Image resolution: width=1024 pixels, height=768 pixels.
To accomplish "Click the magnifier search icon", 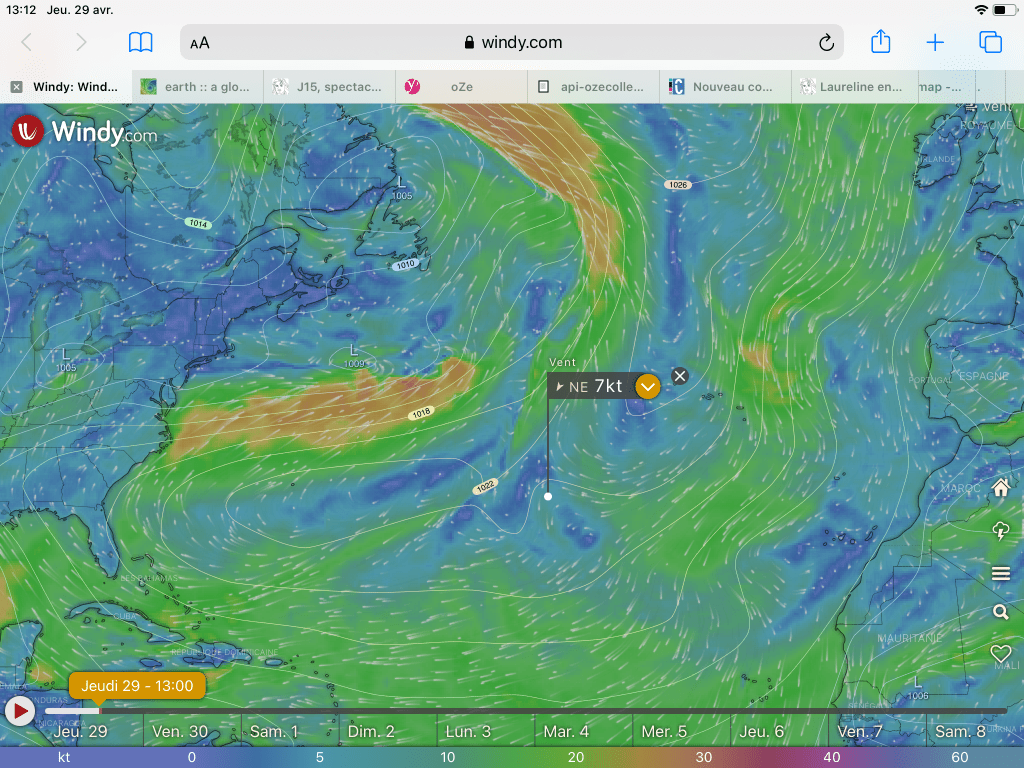I will point(1000,612).
